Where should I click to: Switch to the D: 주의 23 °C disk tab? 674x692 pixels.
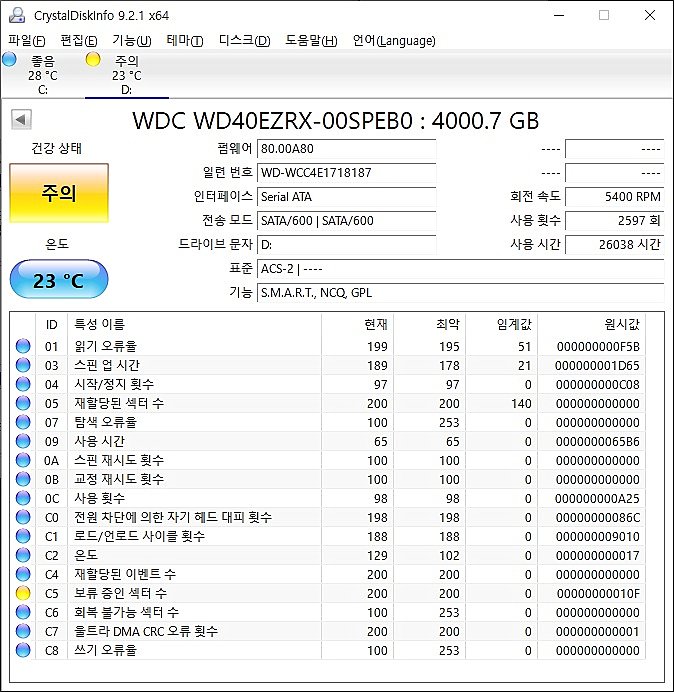[127, 75]
